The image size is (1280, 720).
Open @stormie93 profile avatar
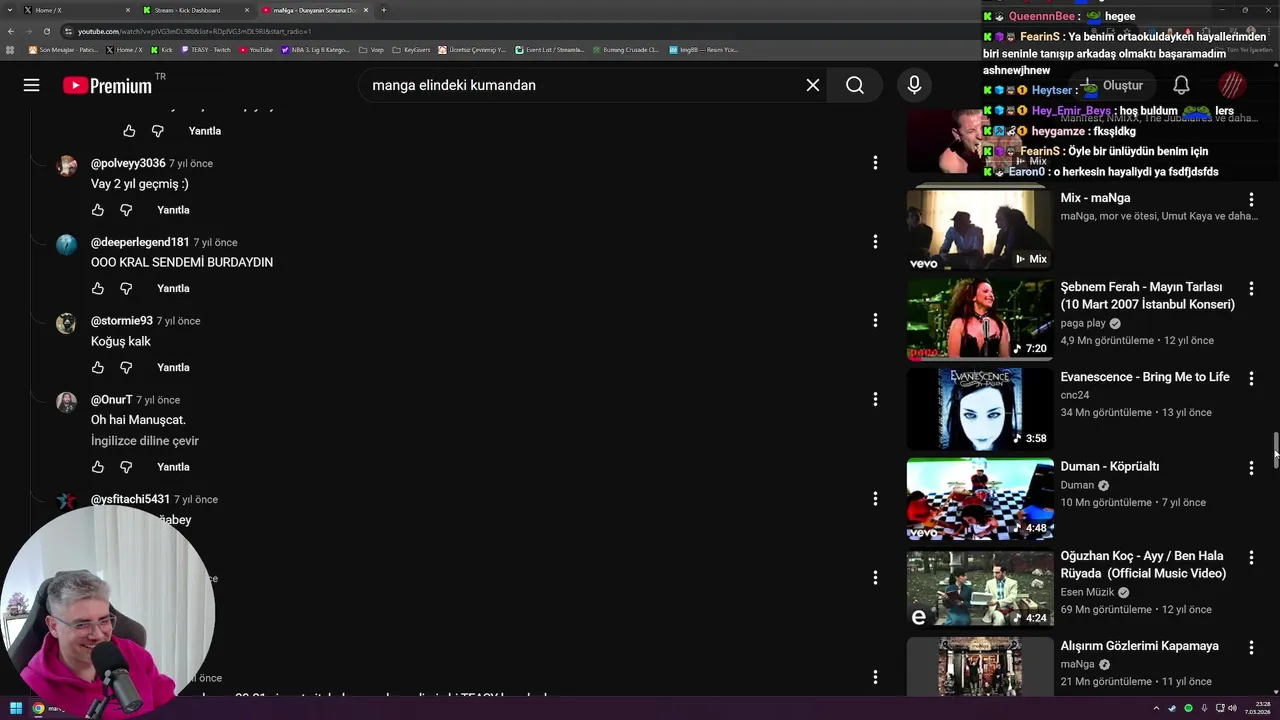click(66, 323)
